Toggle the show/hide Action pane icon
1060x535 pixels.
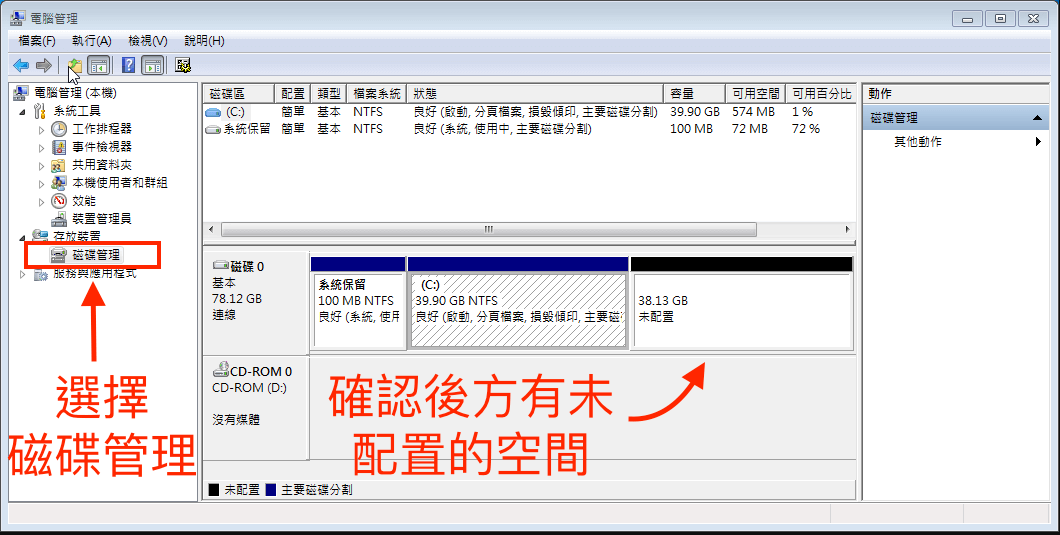(x=153, y=66)
